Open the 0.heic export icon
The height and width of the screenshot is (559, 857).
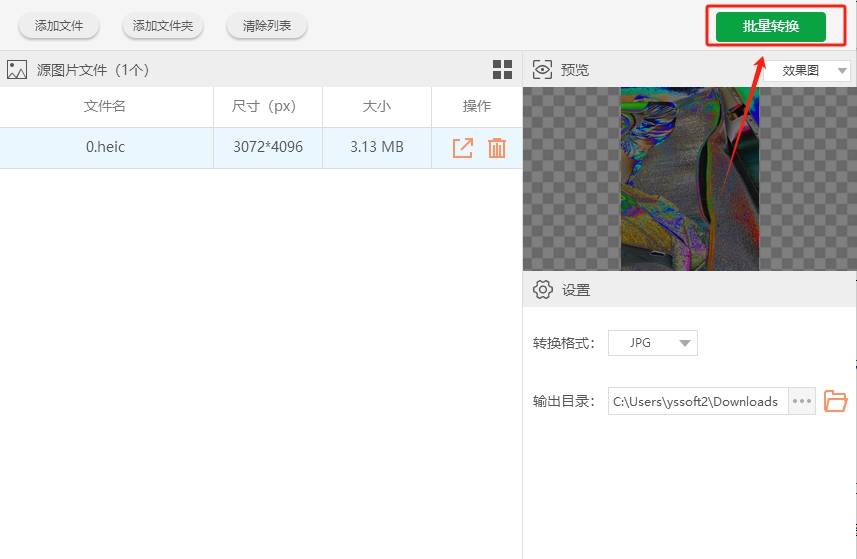(x=462, y=148)
